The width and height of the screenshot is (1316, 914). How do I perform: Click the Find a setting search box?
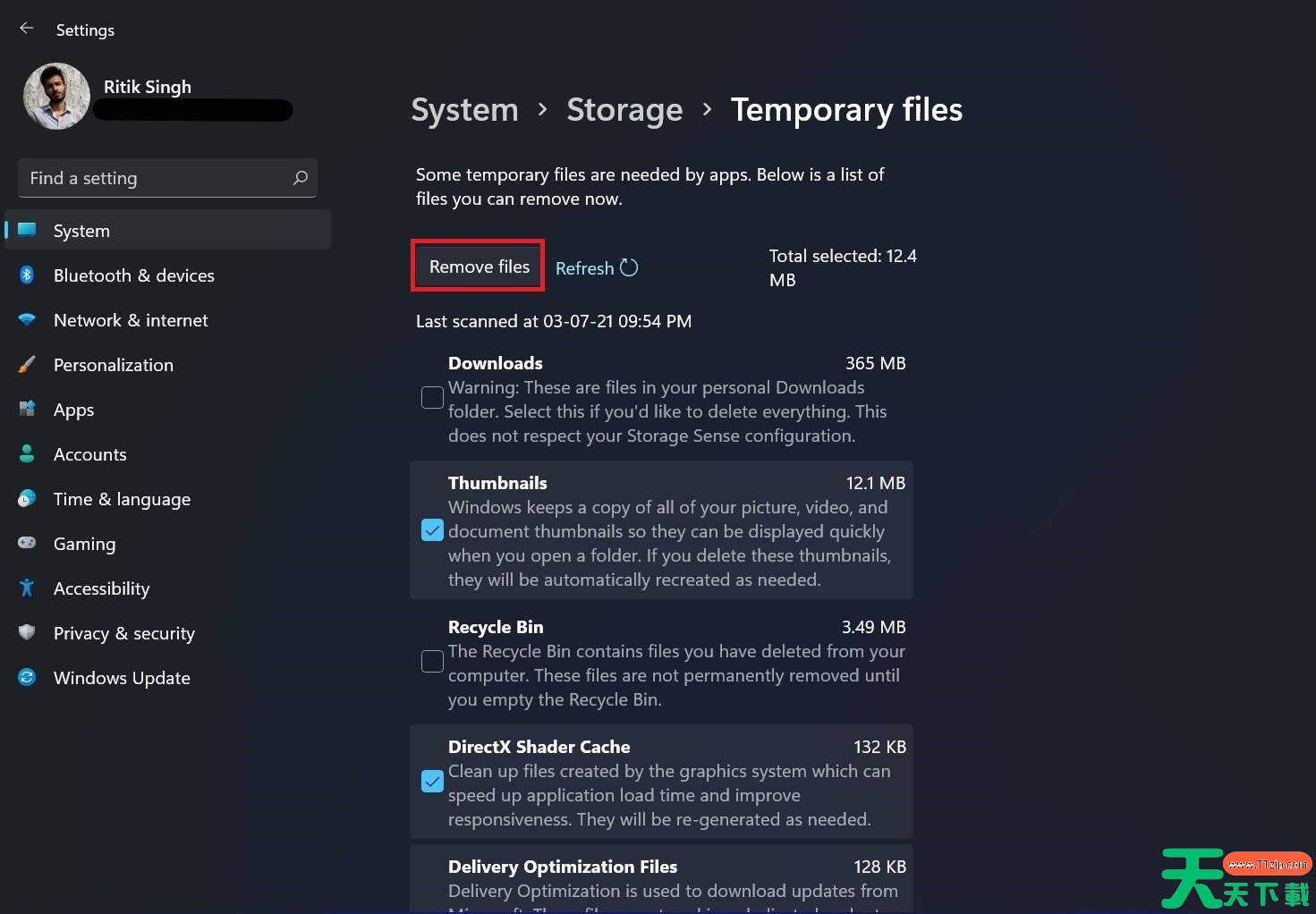[x=167, y=178]
